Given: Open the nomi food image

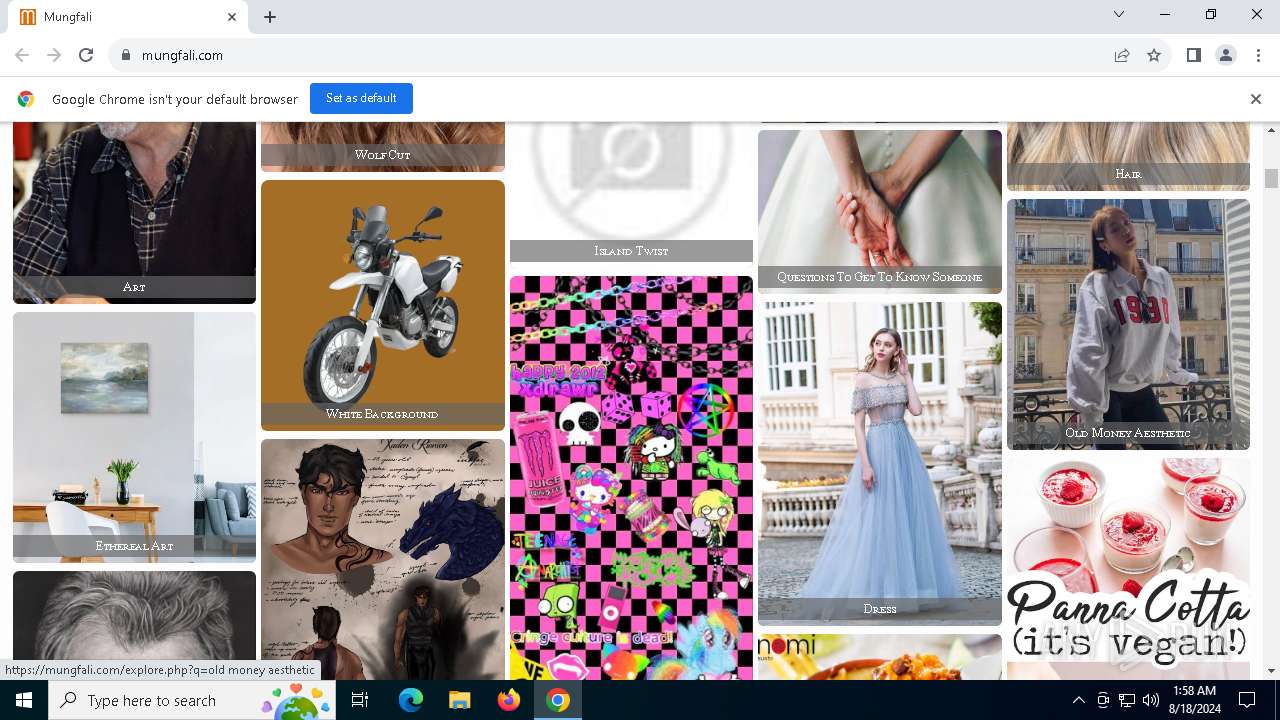Looking at the screenshot, I should (880, 657).
